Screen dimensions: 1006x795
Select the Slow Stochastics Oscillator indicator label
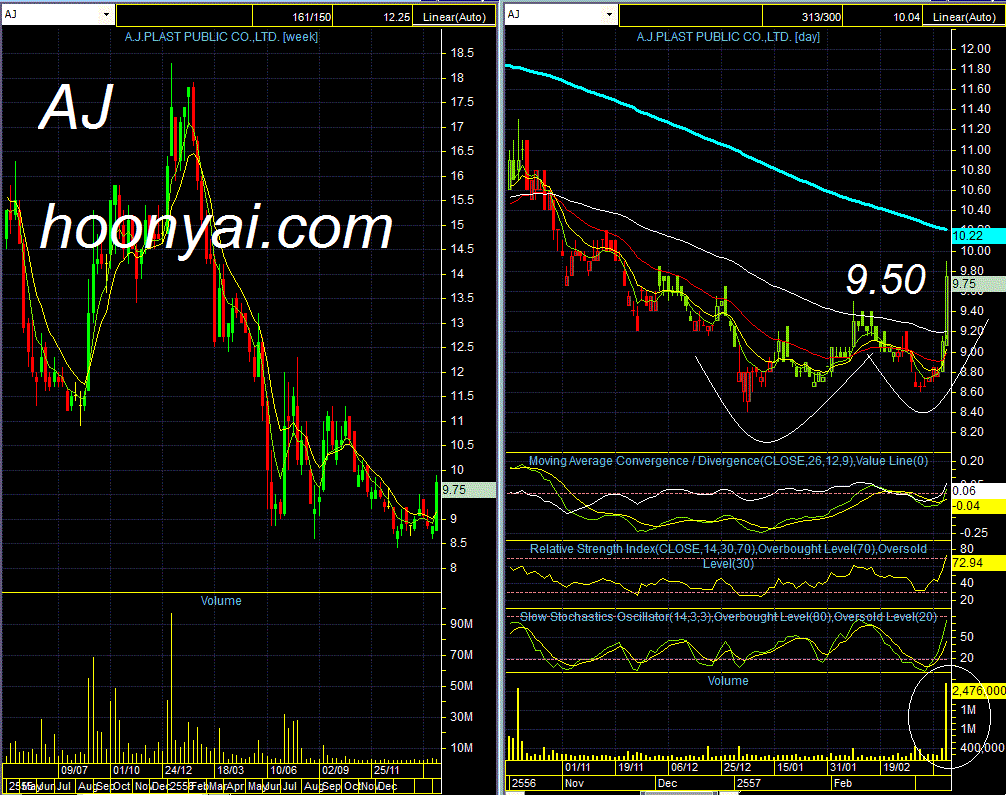tap(728, 617)
